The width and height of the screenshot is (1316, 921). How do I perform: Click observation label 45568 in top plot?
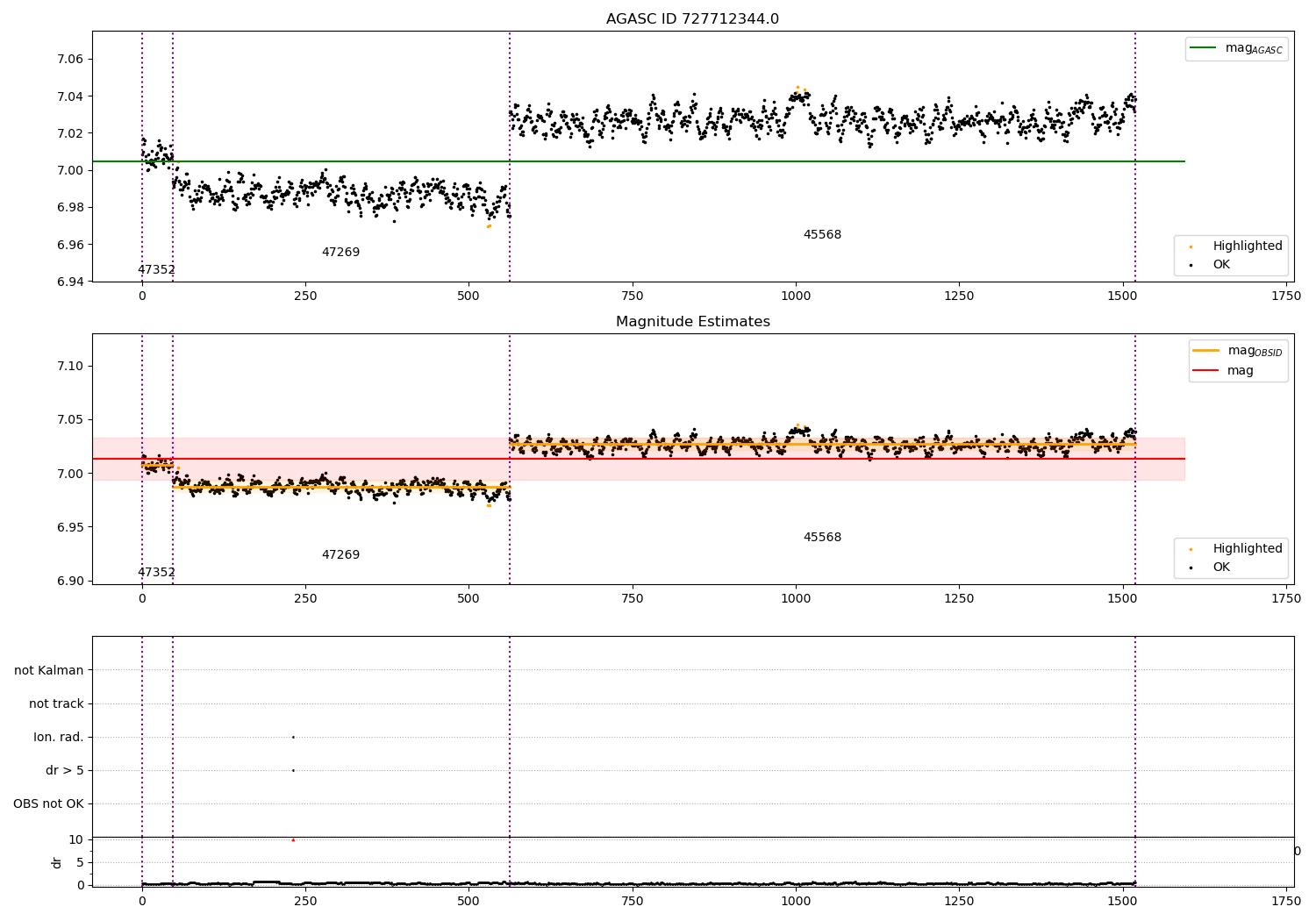(822, 235)
